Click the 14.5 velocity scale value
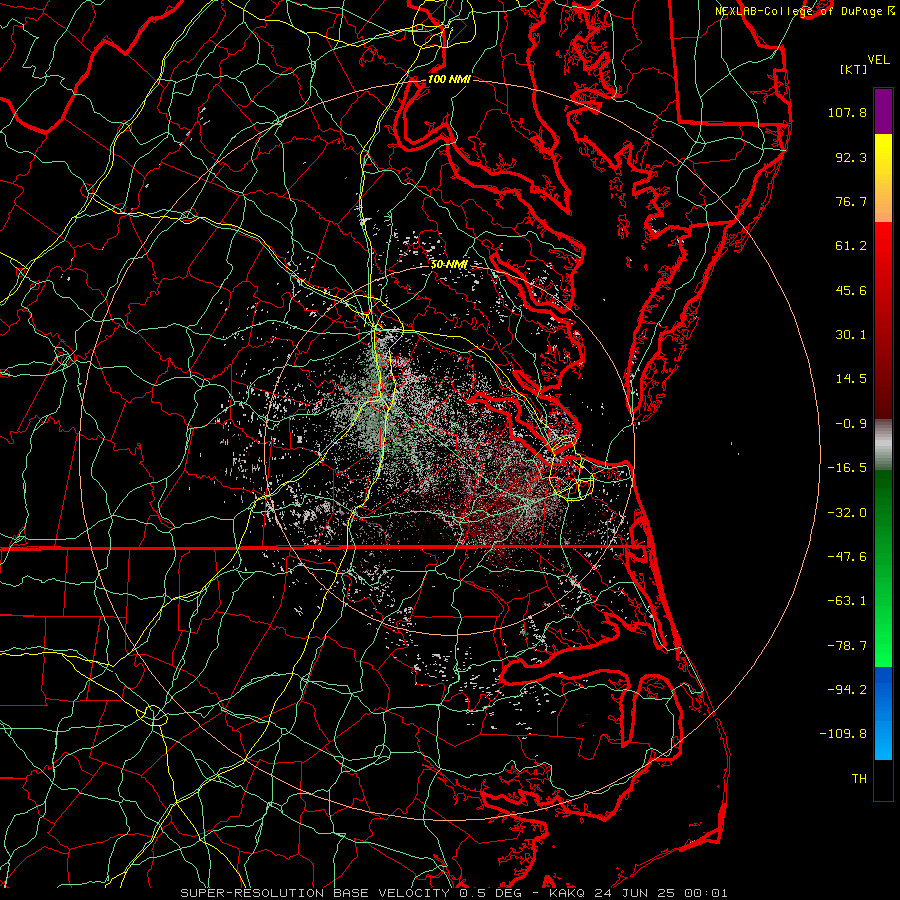Screen dimensions: 900x900 [x=851, y=379]
